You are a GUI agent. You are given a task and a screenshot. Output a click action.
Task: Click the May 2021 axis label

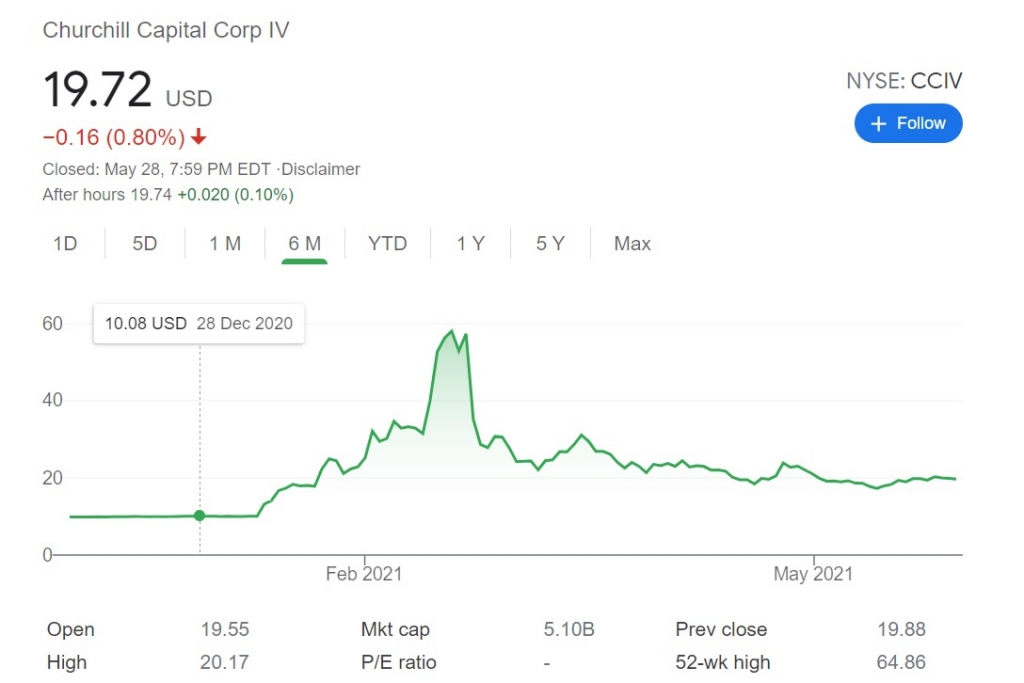(x=813, y=574)
